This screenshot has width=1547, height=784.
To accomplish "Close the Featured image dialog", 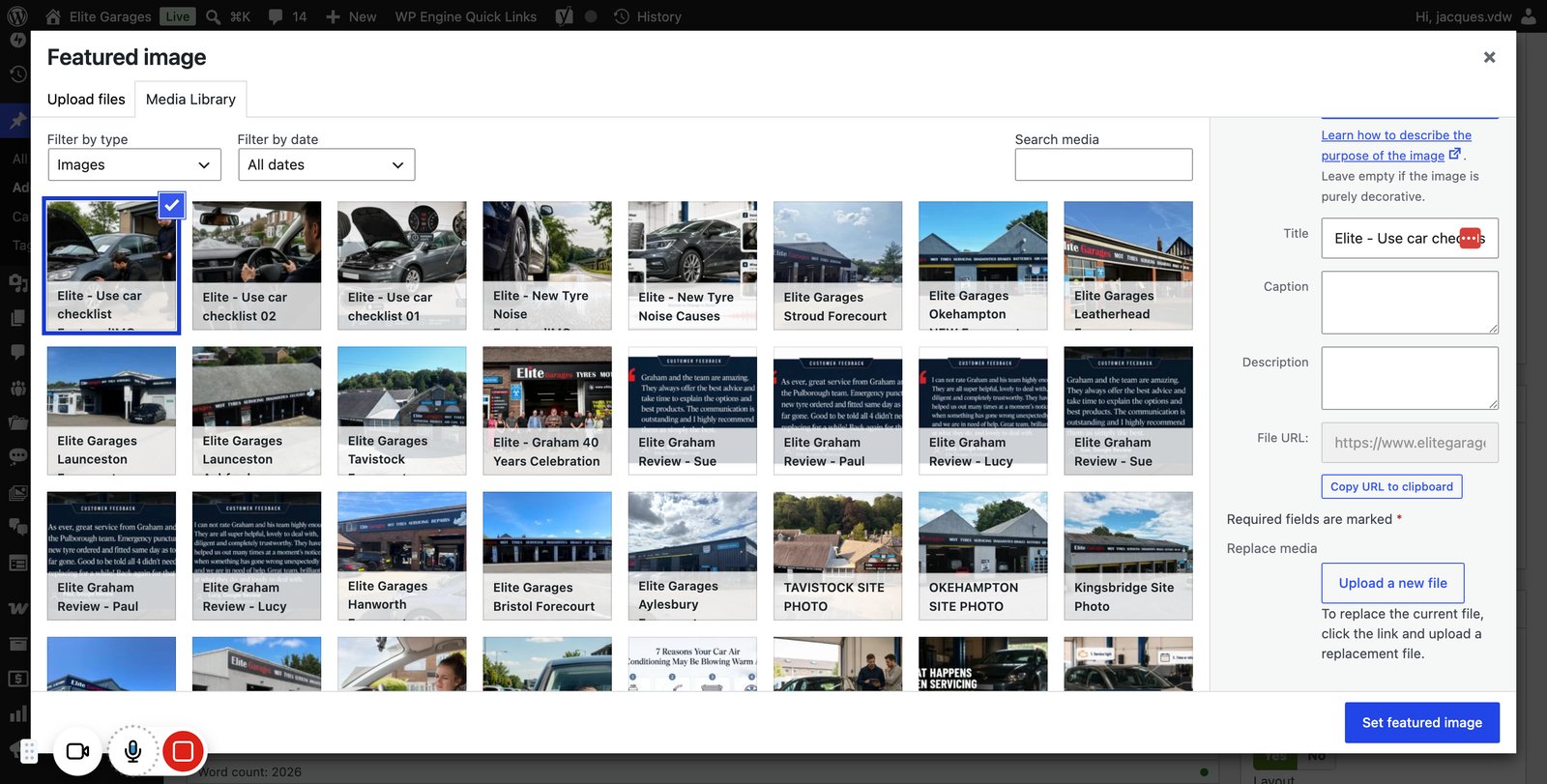I will pos(1489,57).
